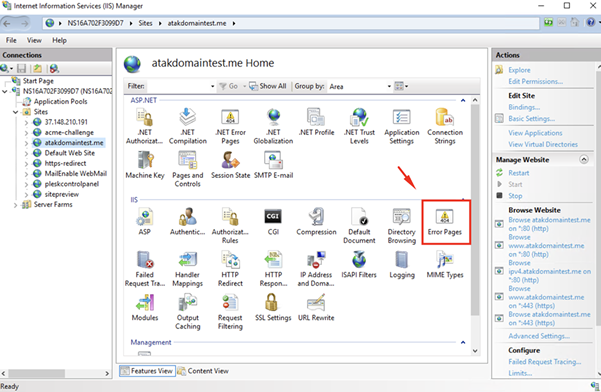Open the IIS Error Pages feature
Image resolution: width=601 pixels, height=392 pixels.
(x=445, y=222)
